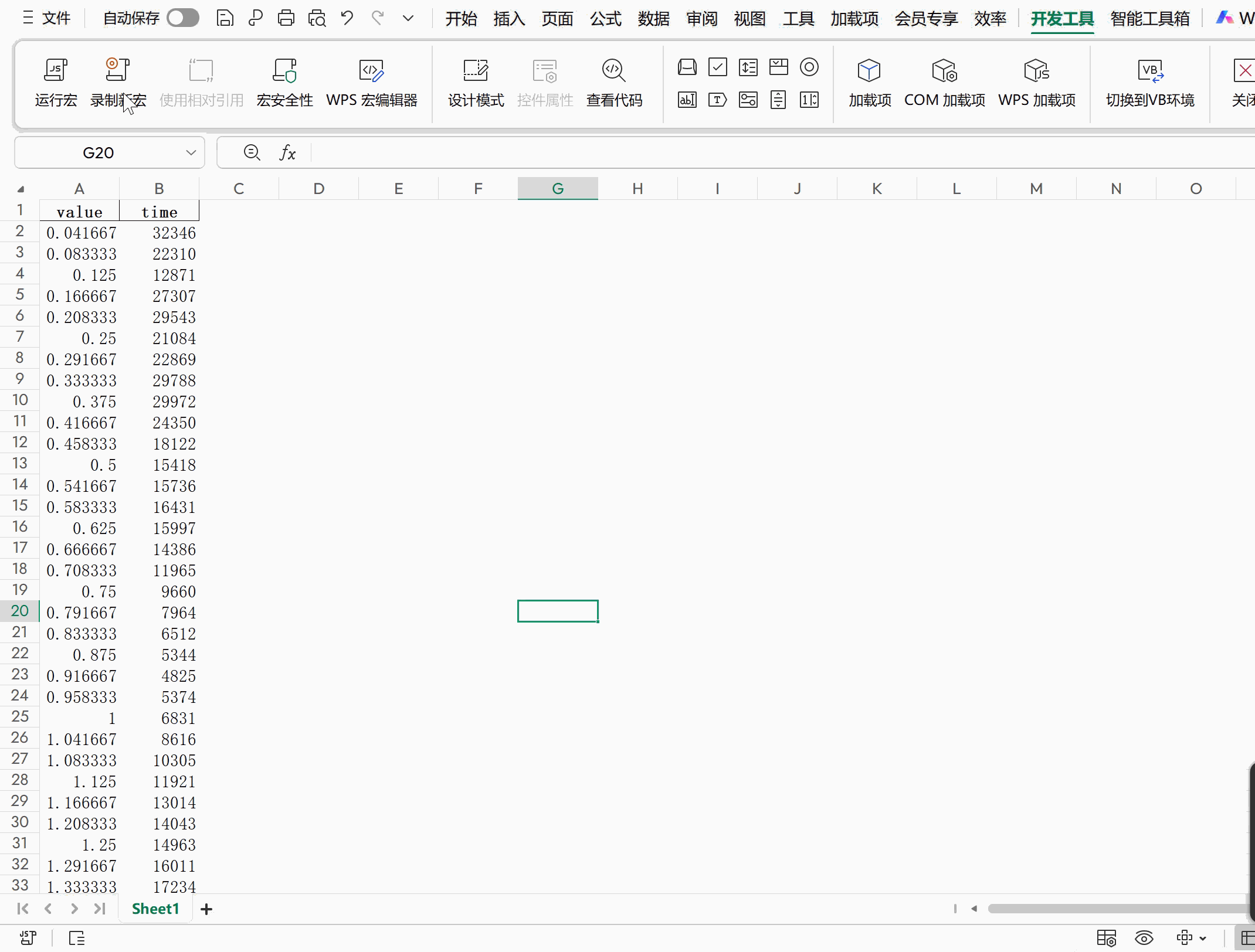Screen dimensions: 1255x952
Task: Expand the quick access toolbar chevron
Action: [x=408, y=19]
